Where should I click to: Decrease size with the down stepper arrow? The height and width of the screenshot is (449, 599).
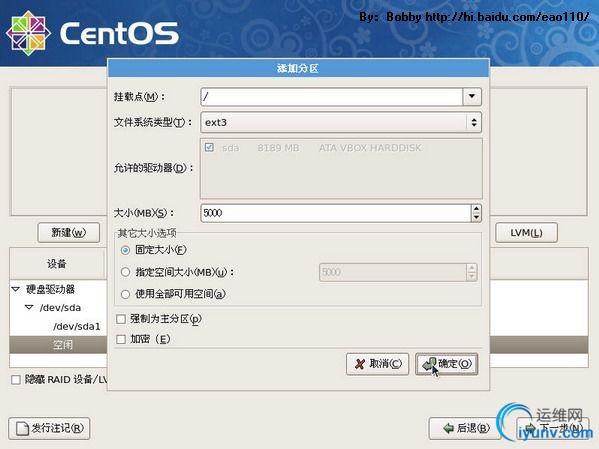tap(476, 217)
